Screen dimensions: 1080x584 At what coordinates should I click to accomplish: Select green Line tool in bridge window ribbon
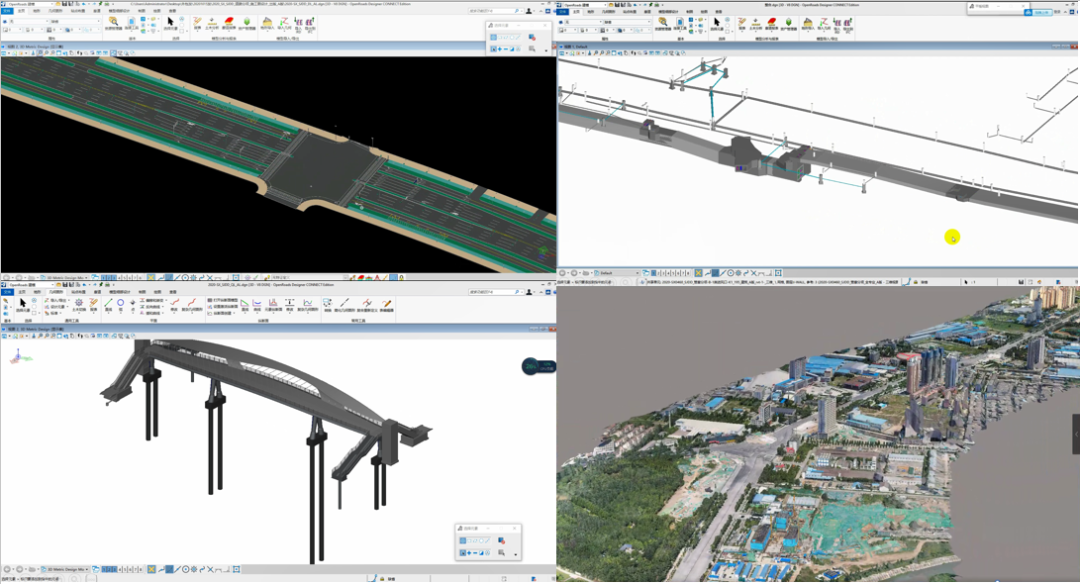coord(109,303)
